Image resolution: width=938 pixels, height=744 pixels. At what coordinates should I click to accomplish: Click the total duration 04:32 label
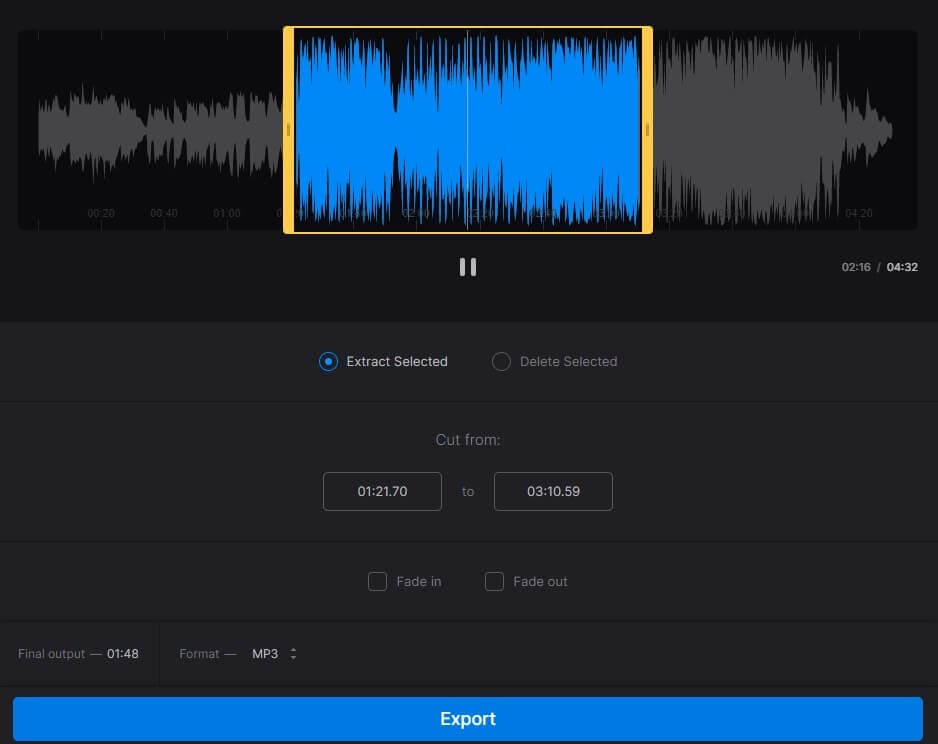click(902, 267)
